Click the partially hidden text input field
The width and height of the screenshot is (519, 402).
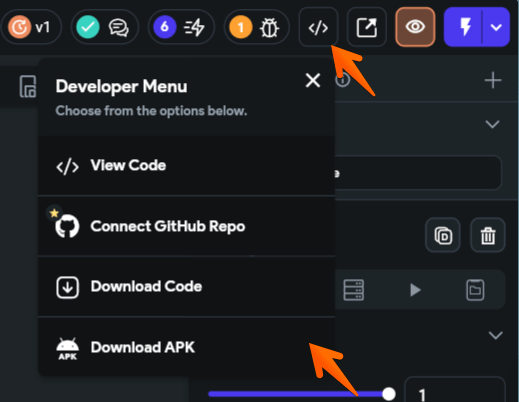(418, 173)
